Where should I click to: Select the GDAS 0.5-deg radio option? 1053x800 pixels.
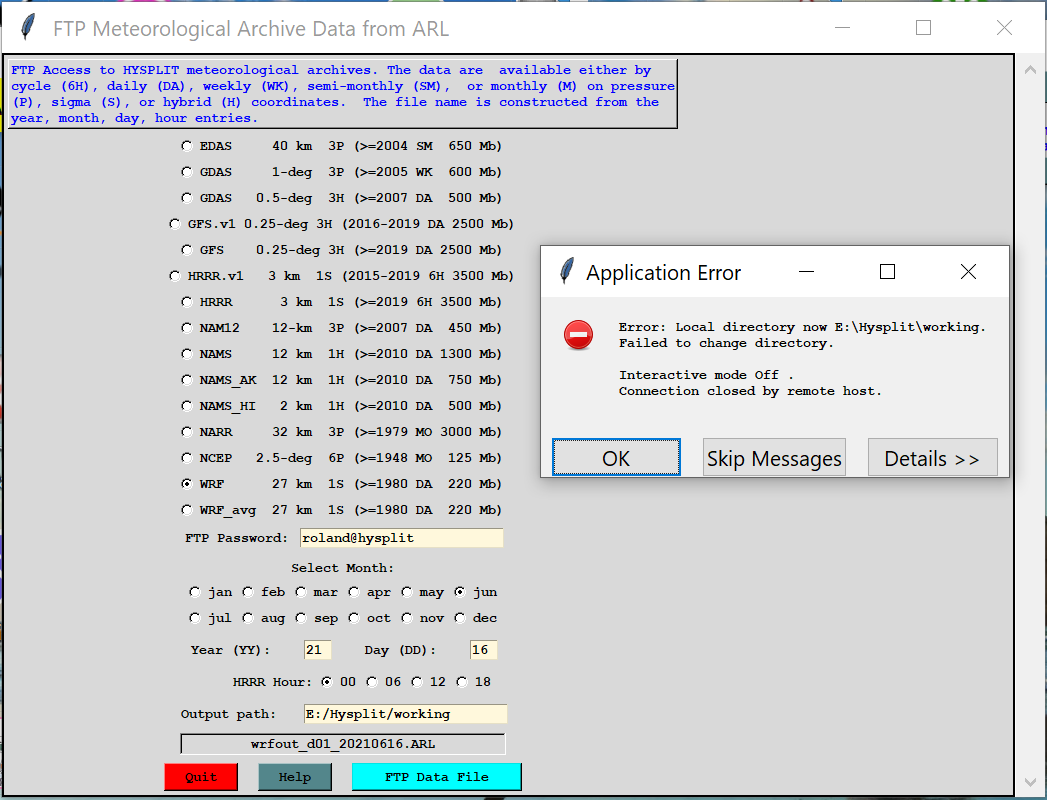coord(187,198)
